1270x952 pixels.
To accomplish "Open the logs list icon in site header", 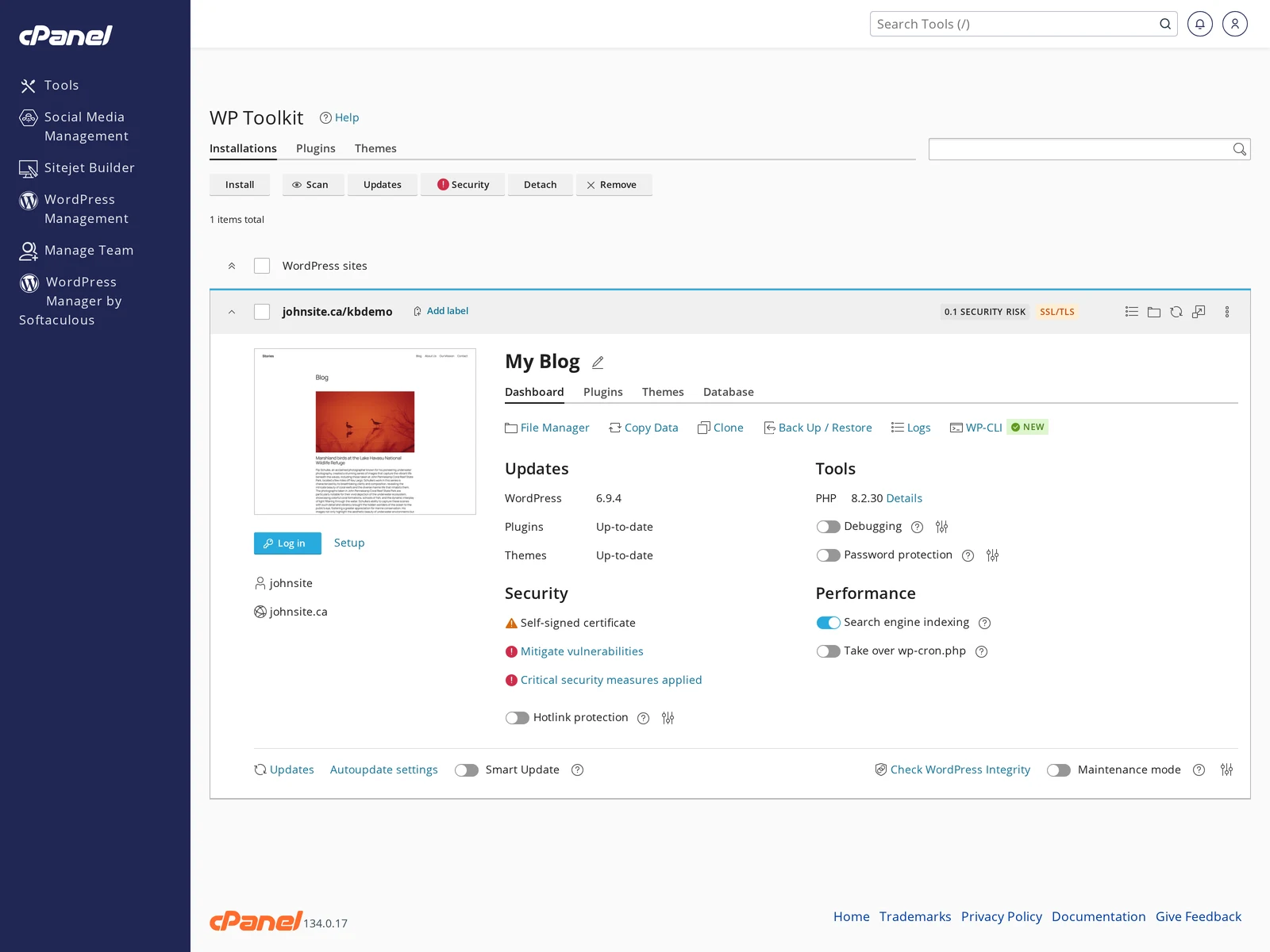I will point(1132,312).
